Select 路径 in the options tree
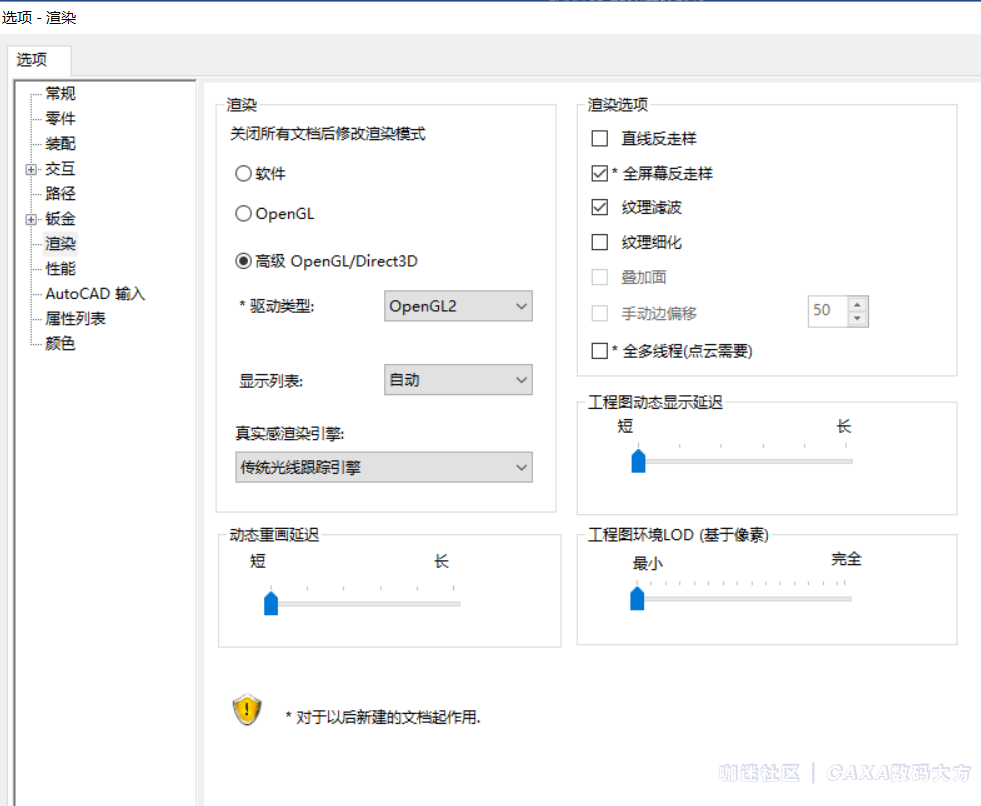This screenshot has width=981, height=806. [60, 193]
